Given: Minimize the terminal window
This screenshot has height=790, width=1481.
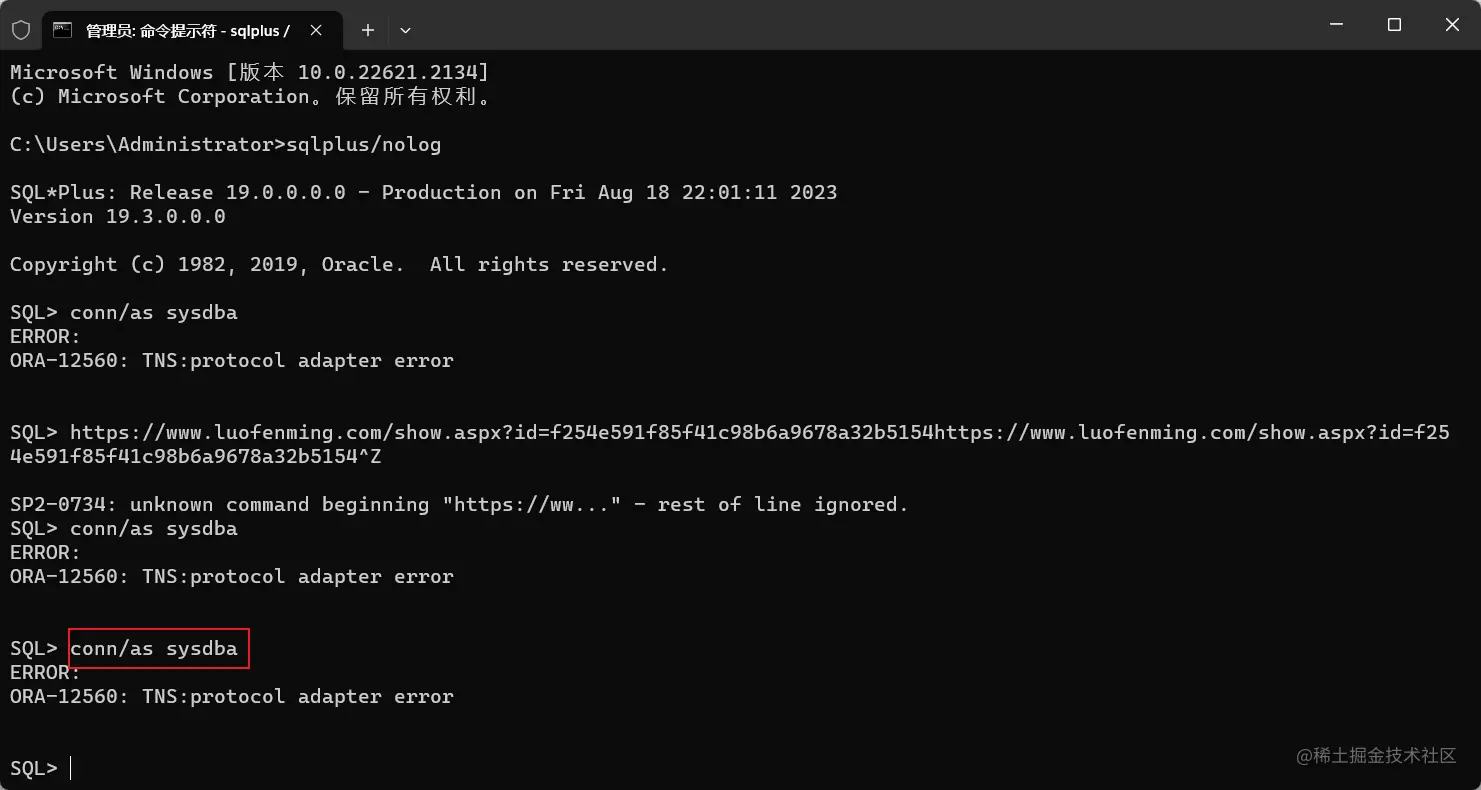Looking at the screenshot, I should (1335, 25).
